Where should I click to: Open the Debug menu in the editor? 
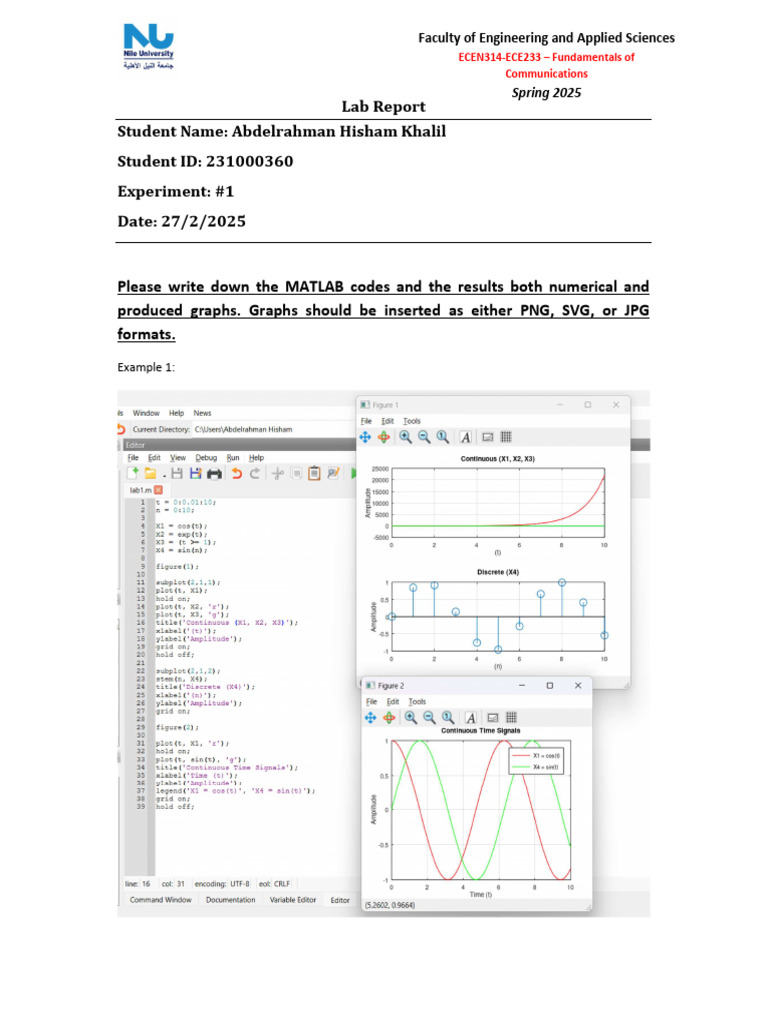pyautogui.click(x=206, y=458)
